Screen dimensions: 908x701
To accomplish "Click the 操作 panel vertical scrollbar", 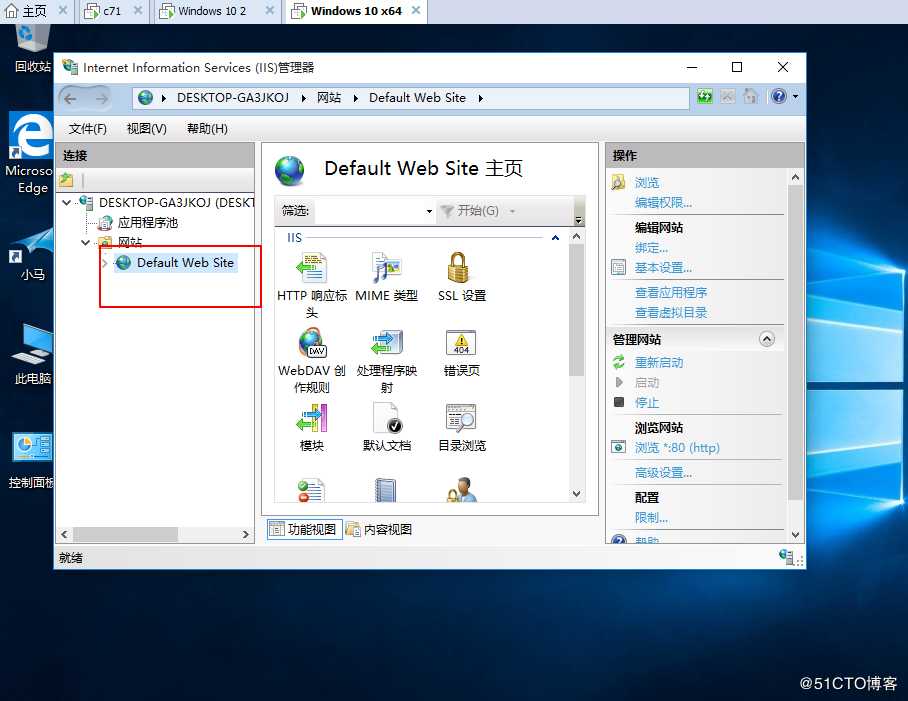I will (x=795, y=342).
